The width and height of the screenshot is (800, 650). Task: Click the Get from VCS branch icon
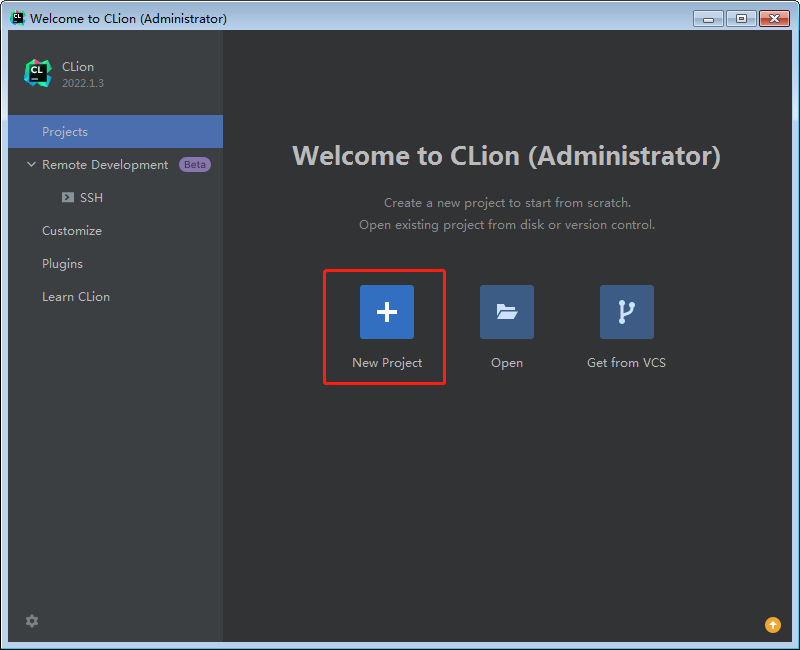(626, 312)
